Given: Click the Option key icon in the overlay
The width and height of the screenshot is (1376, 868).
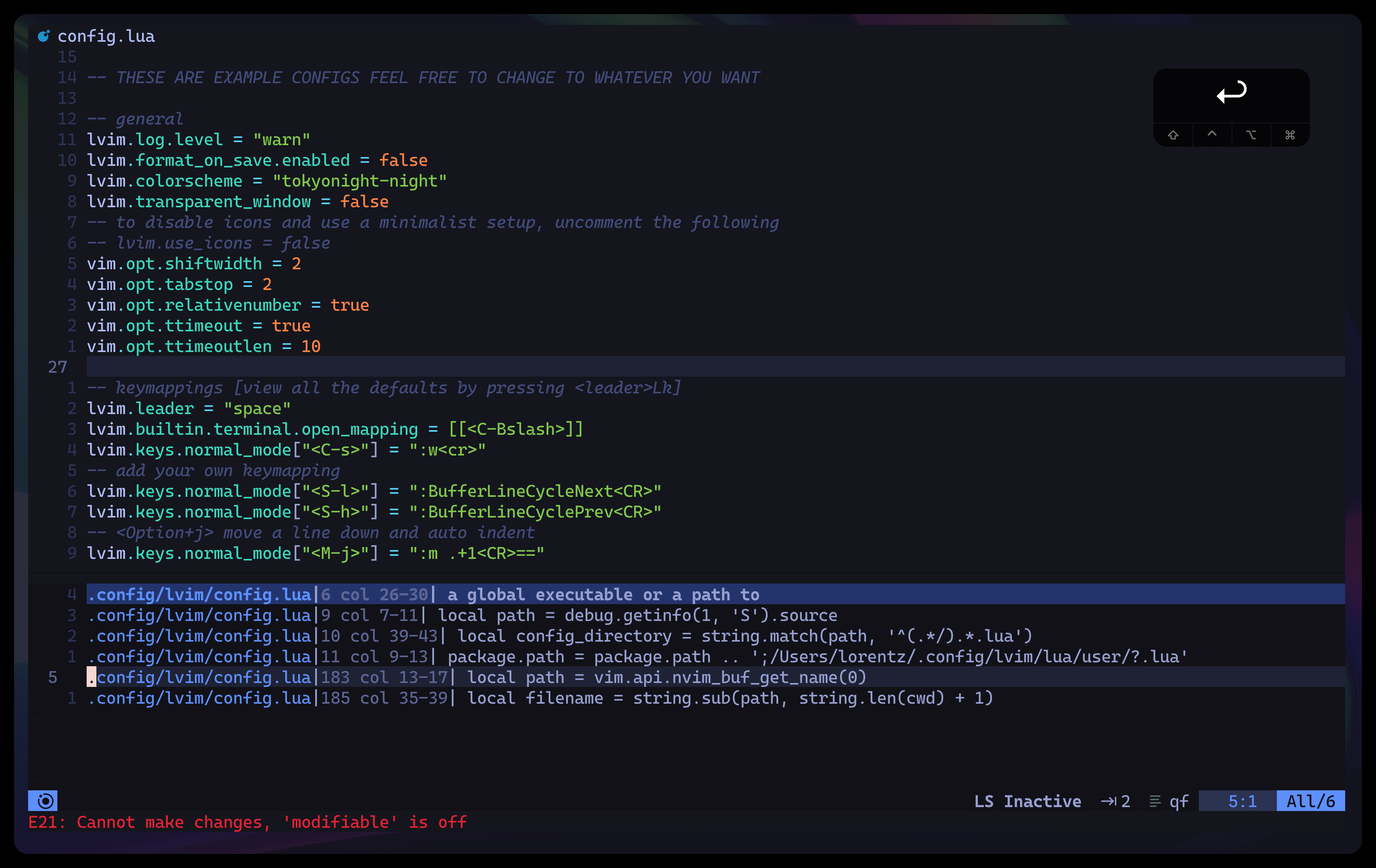Looking at the screenshot, I should [x=1251, y=135].
